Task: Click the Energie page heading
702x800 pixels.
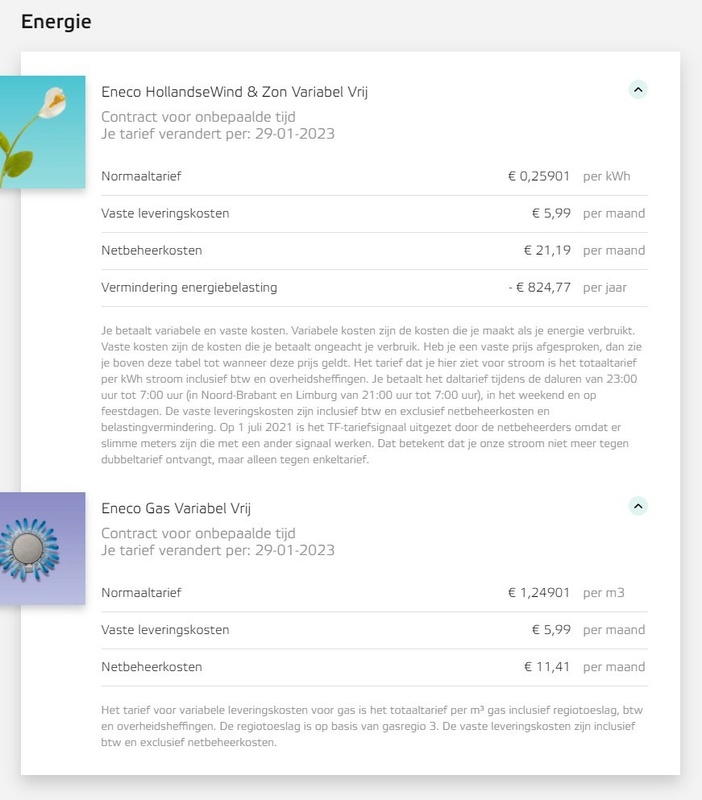Action: point(56,22)
